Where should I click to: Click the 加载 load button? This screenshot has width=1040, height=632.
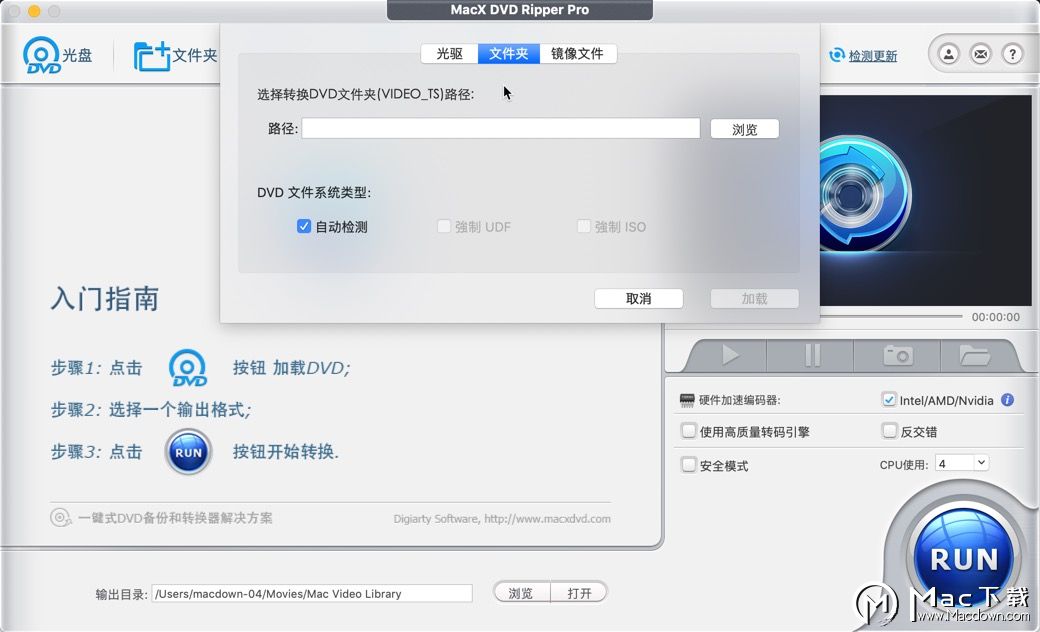pyautogui.click(x=754, y=298)
